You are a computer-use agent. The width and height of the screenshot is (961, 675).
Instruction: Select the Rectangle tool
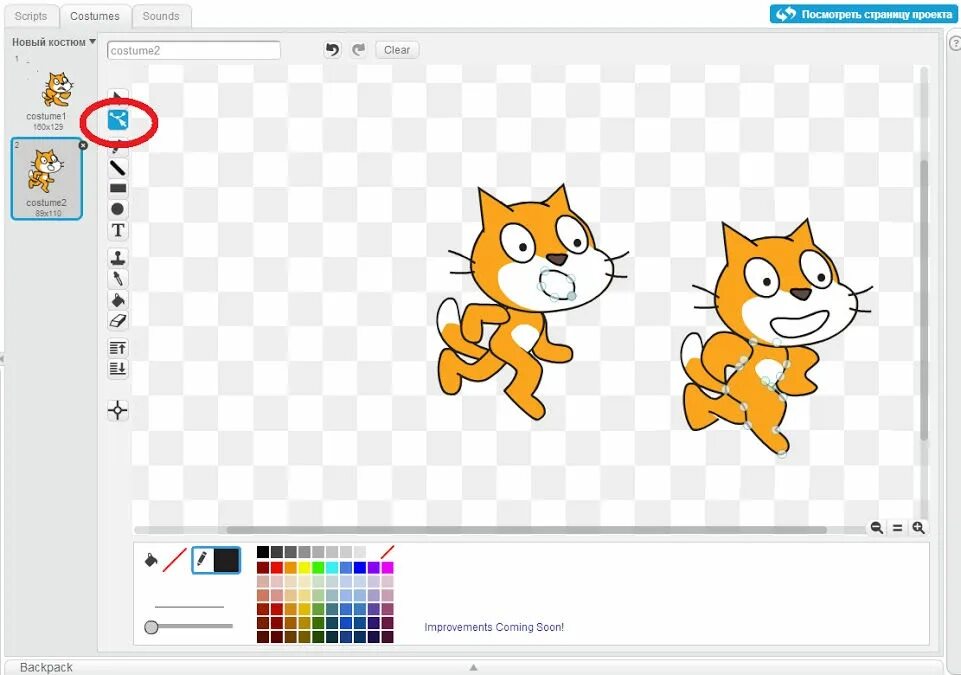pyautogui.click(x=118, y=188)
